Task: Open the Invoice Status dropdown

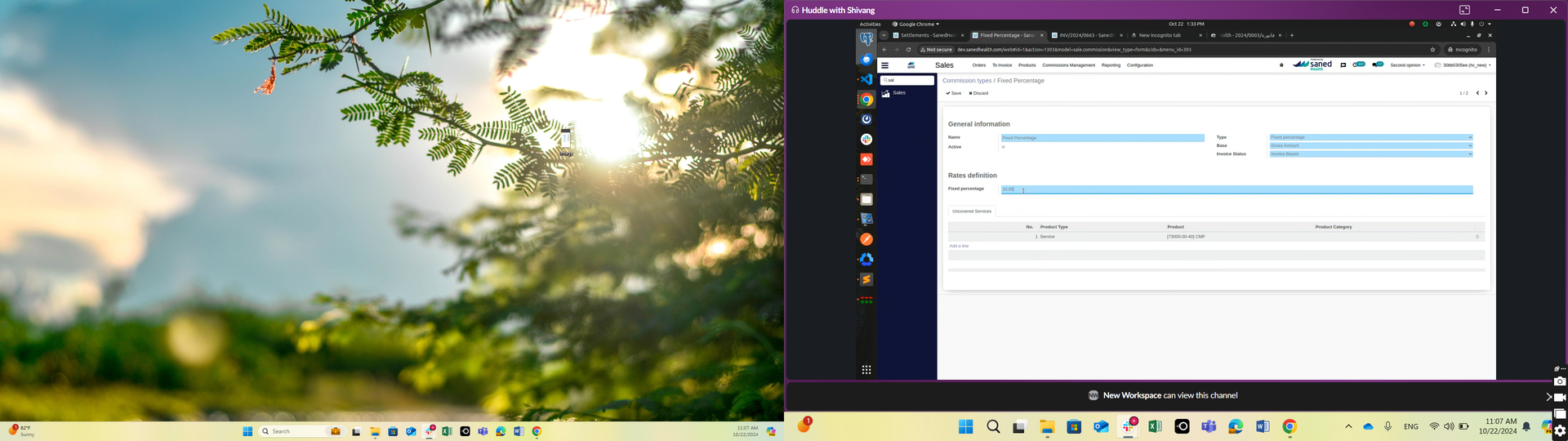Action: (1370, 154)
